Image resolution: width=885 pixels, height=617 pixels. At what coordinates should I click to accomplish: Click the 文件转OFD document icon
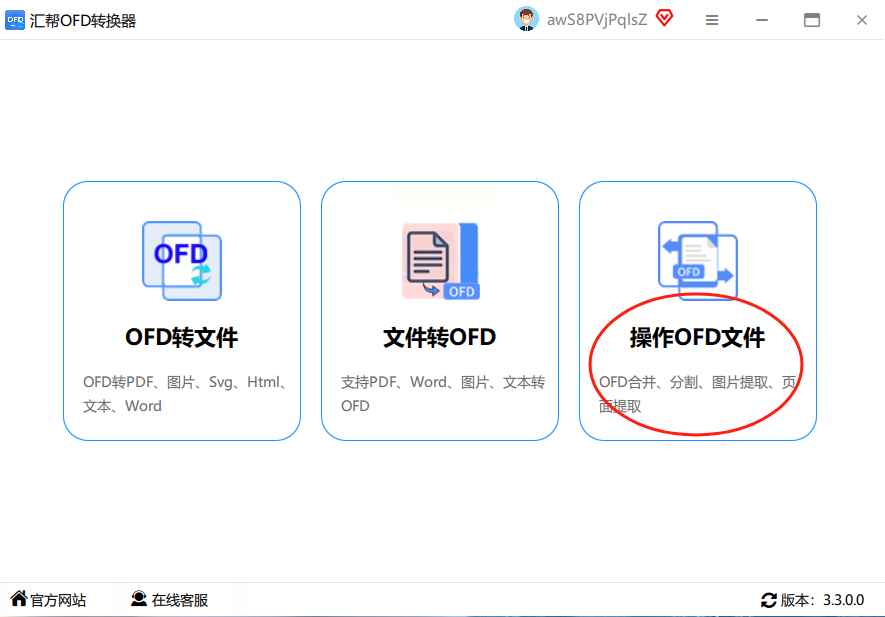(x=440, y=261)
